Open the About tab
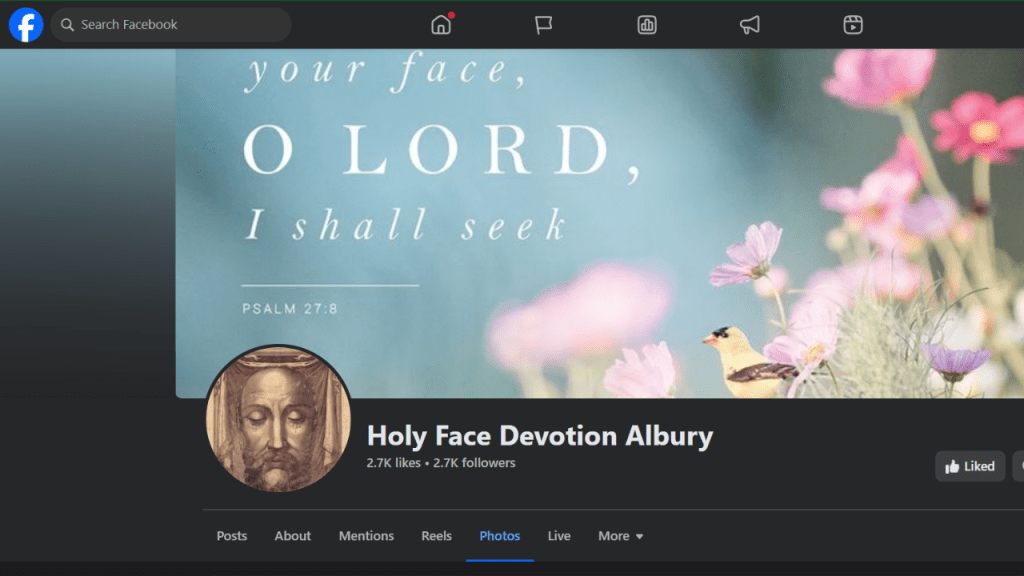The image size is (1024, 576). tap(293, 536)
